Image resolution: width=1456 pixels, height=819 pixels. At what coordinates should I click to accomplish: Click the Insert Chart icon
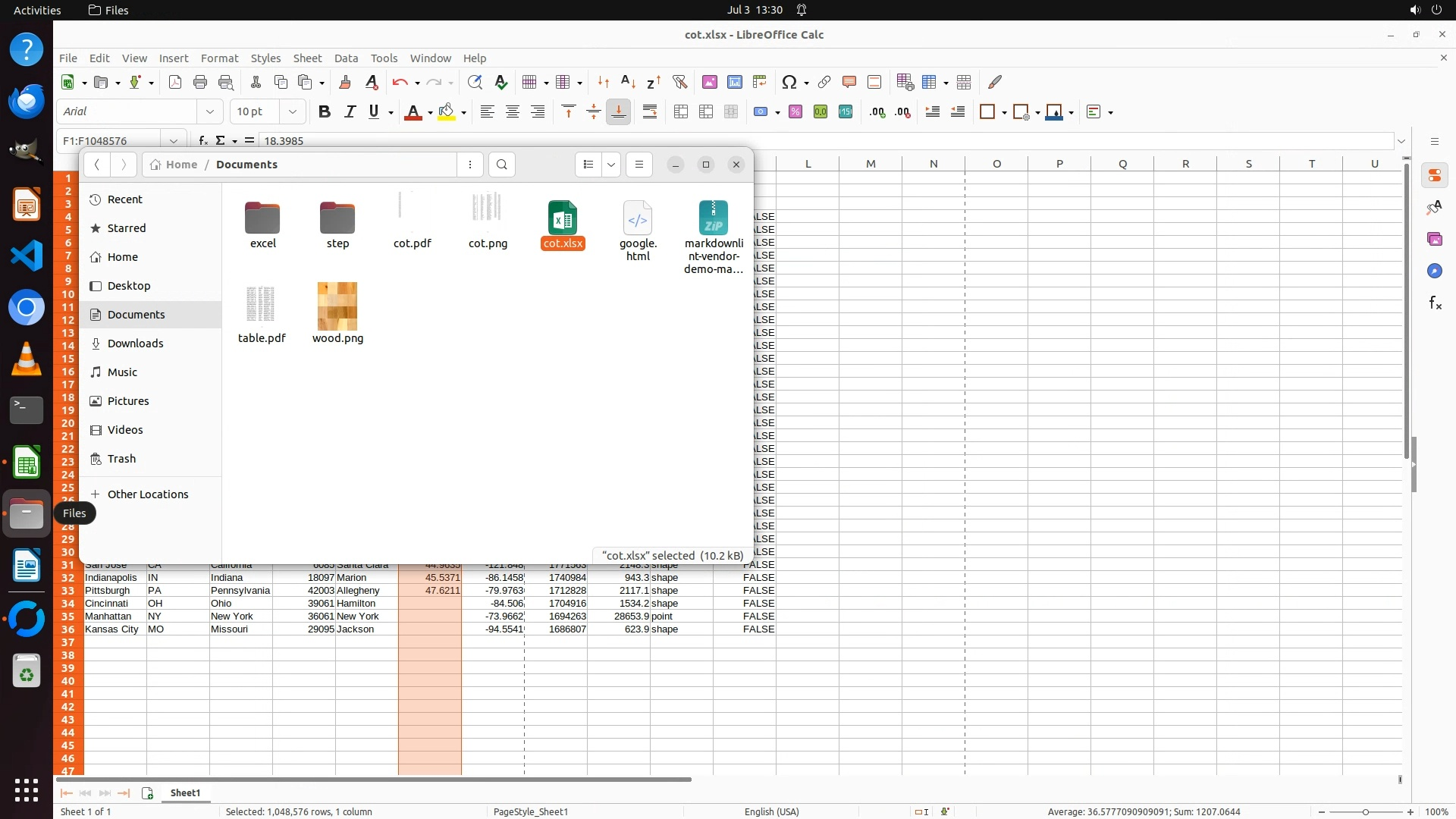734,82
